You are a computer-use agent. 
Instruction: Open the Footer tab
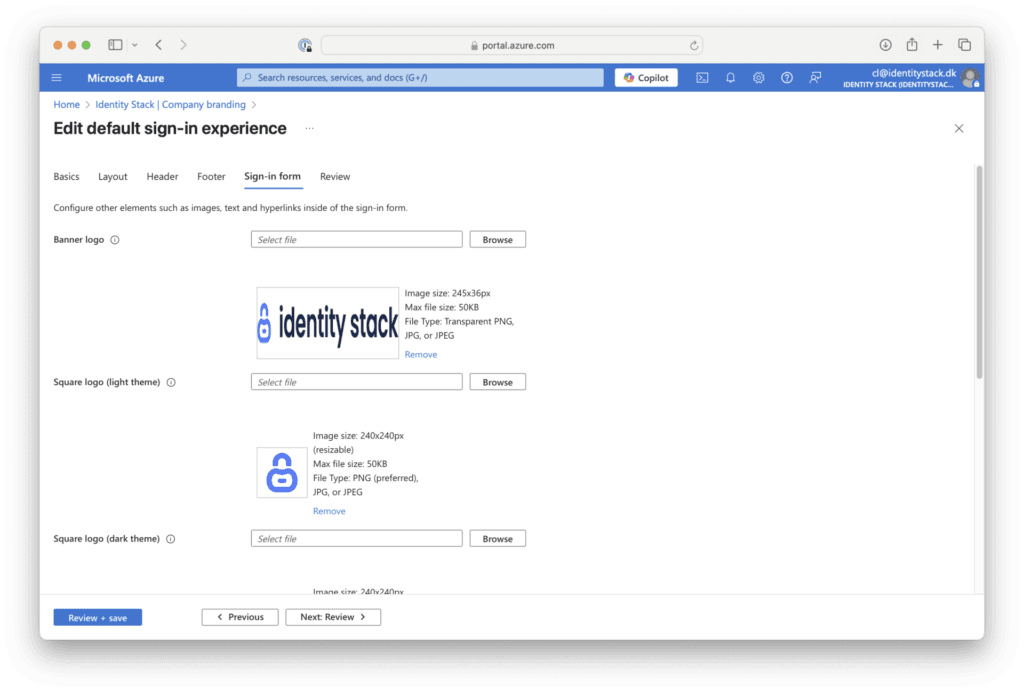tap(211, 176)
